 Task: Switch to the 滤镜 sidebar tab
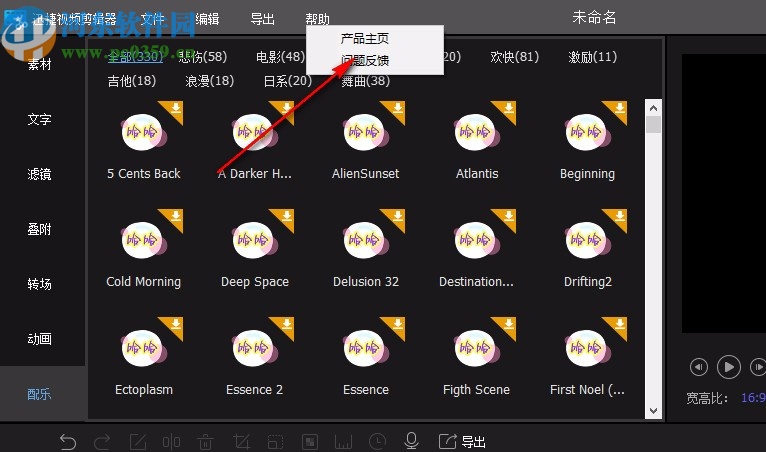coord(40,174)
